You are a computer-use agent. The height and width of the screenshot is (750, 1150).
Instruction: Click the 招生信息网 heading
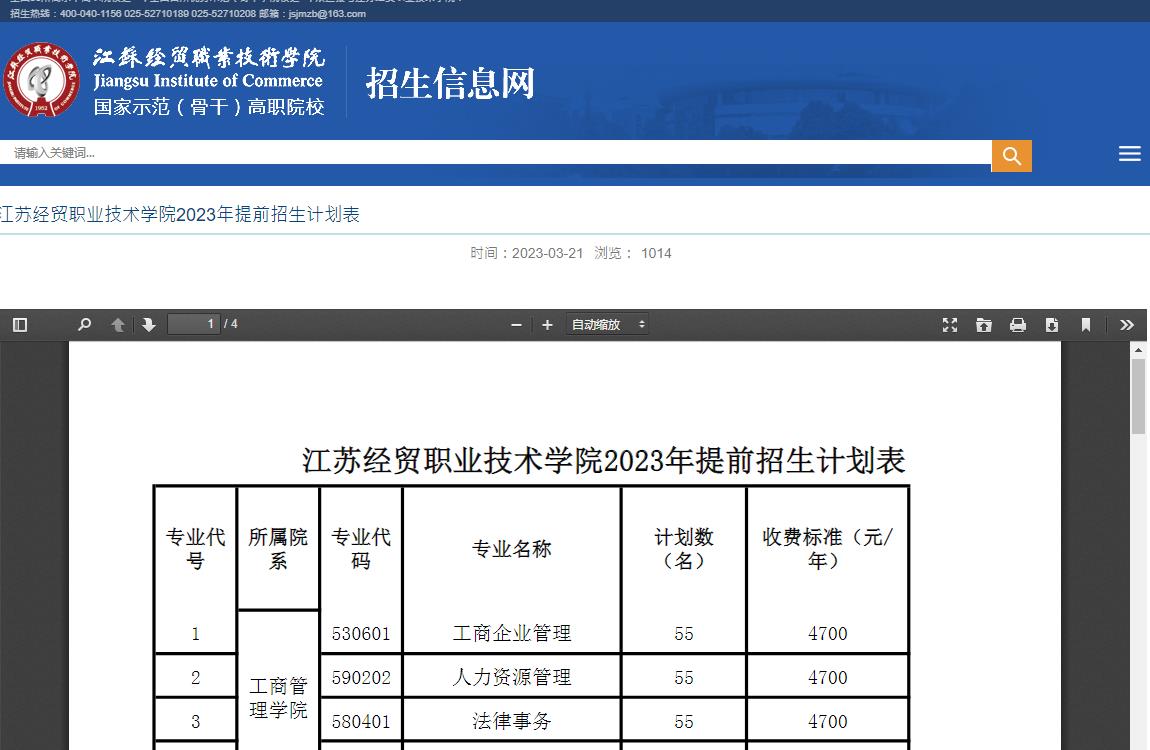click(450, 83)
